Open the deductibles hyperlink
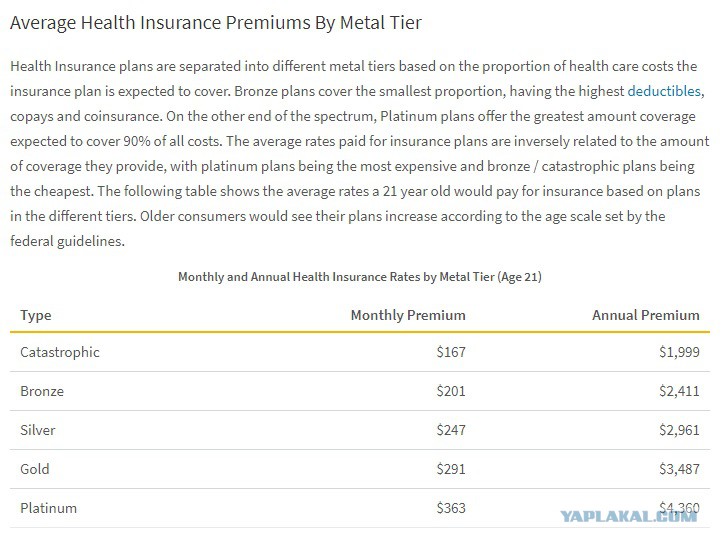723x546 pixels. 664,91
